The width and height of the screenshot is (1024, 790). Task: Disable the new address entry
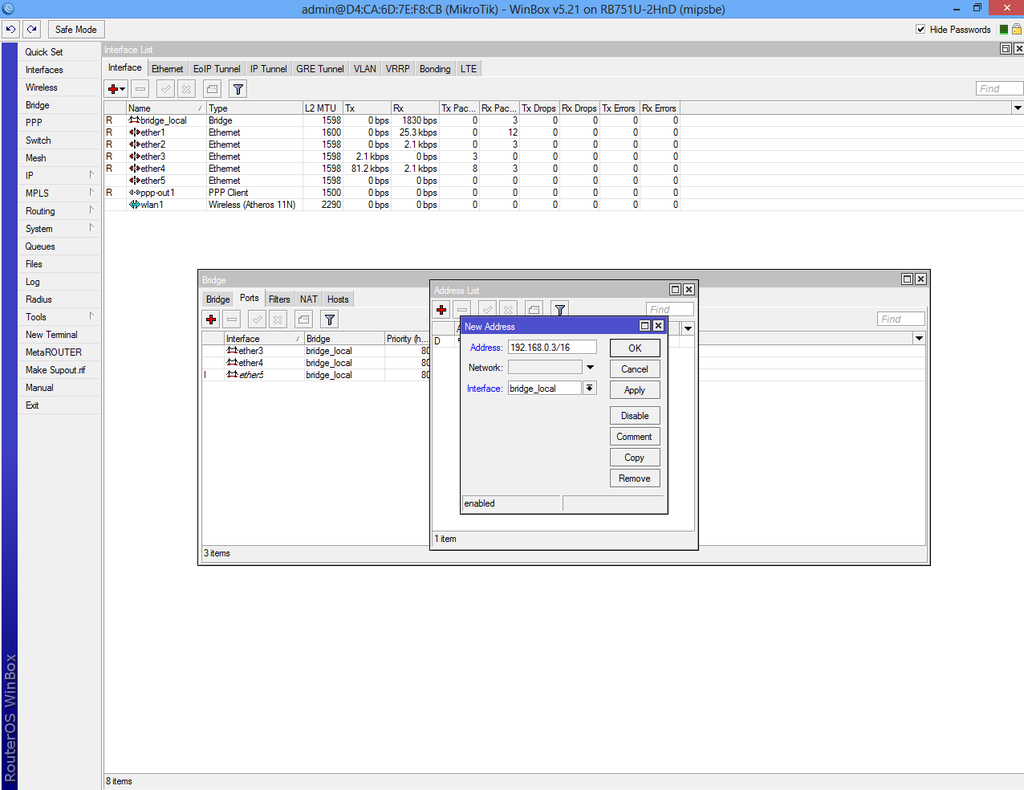[634, 415]
